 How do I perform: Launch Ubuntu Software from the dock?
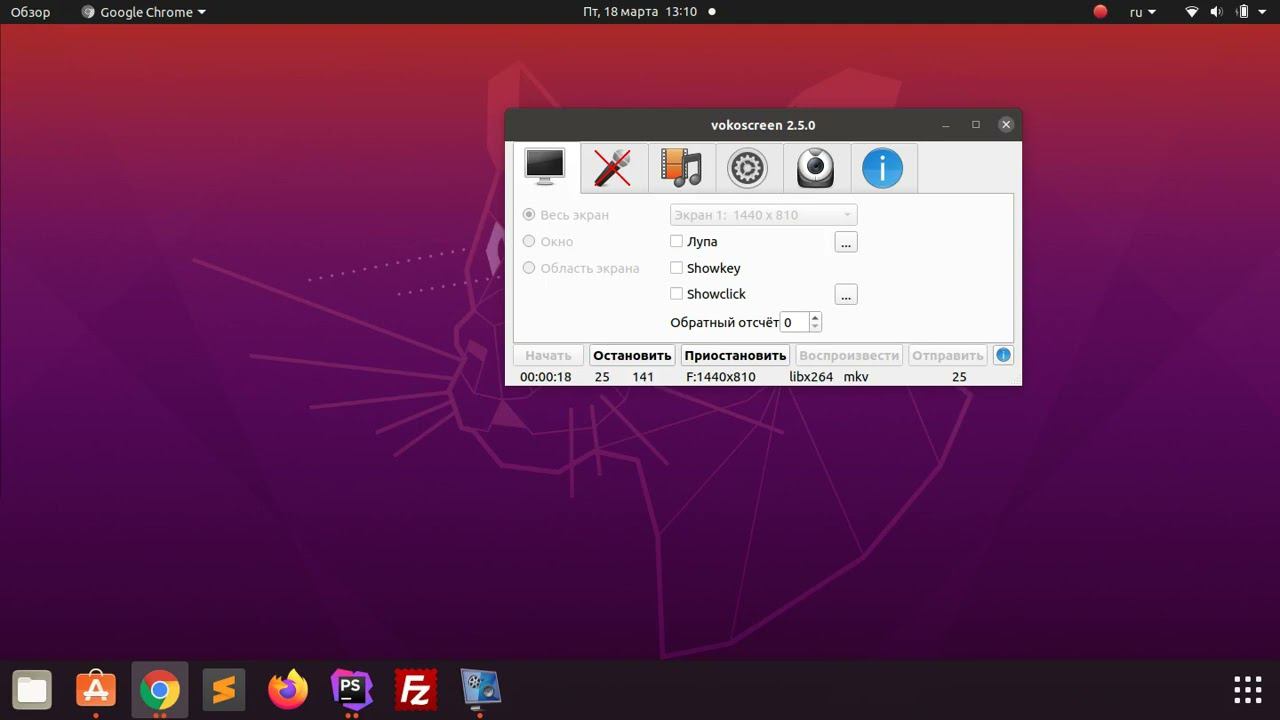[96, 689]
